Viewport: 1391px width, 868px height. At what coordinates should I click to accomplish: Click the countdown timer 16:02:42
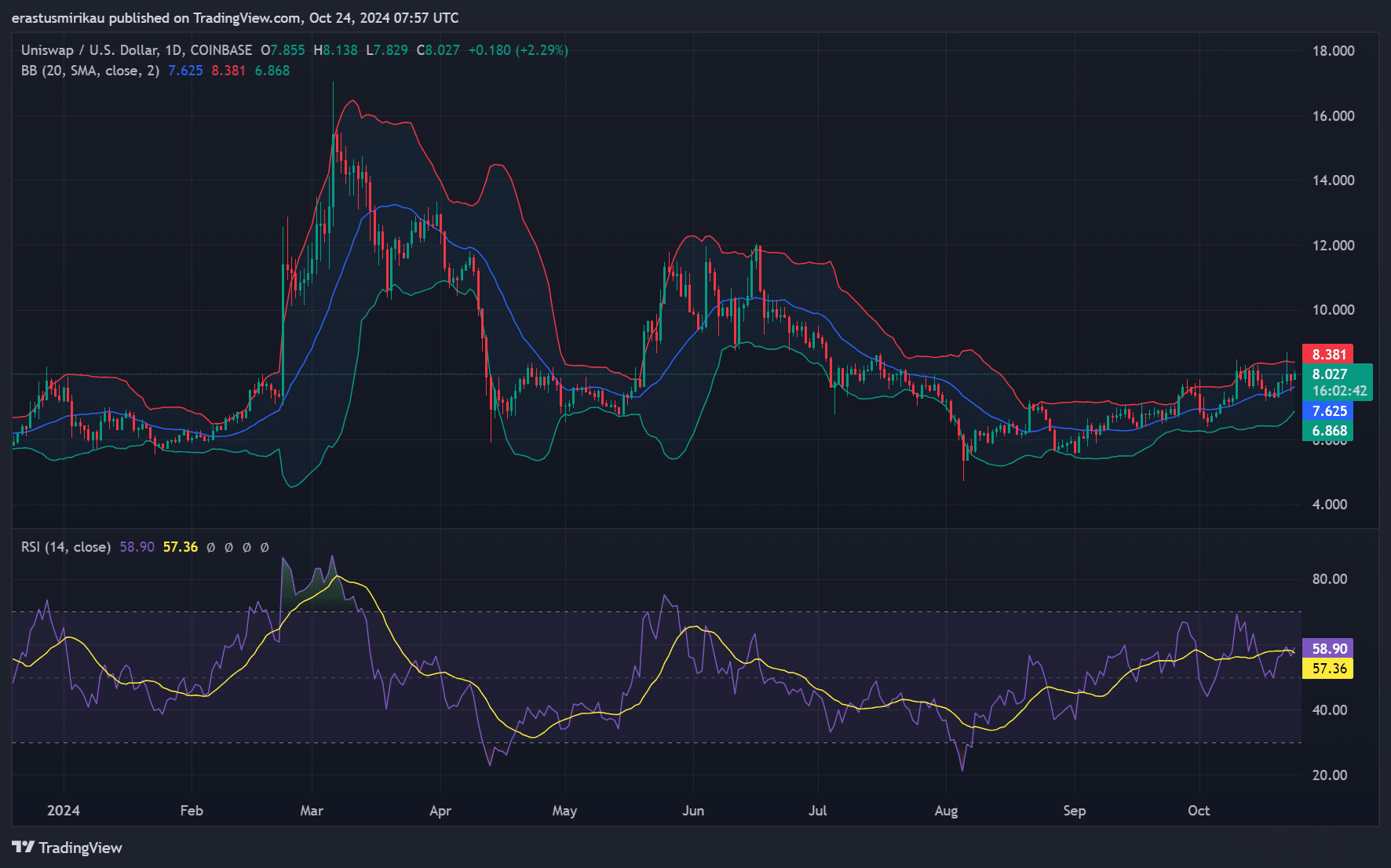pyautogui.click(x=1339, y=391)
